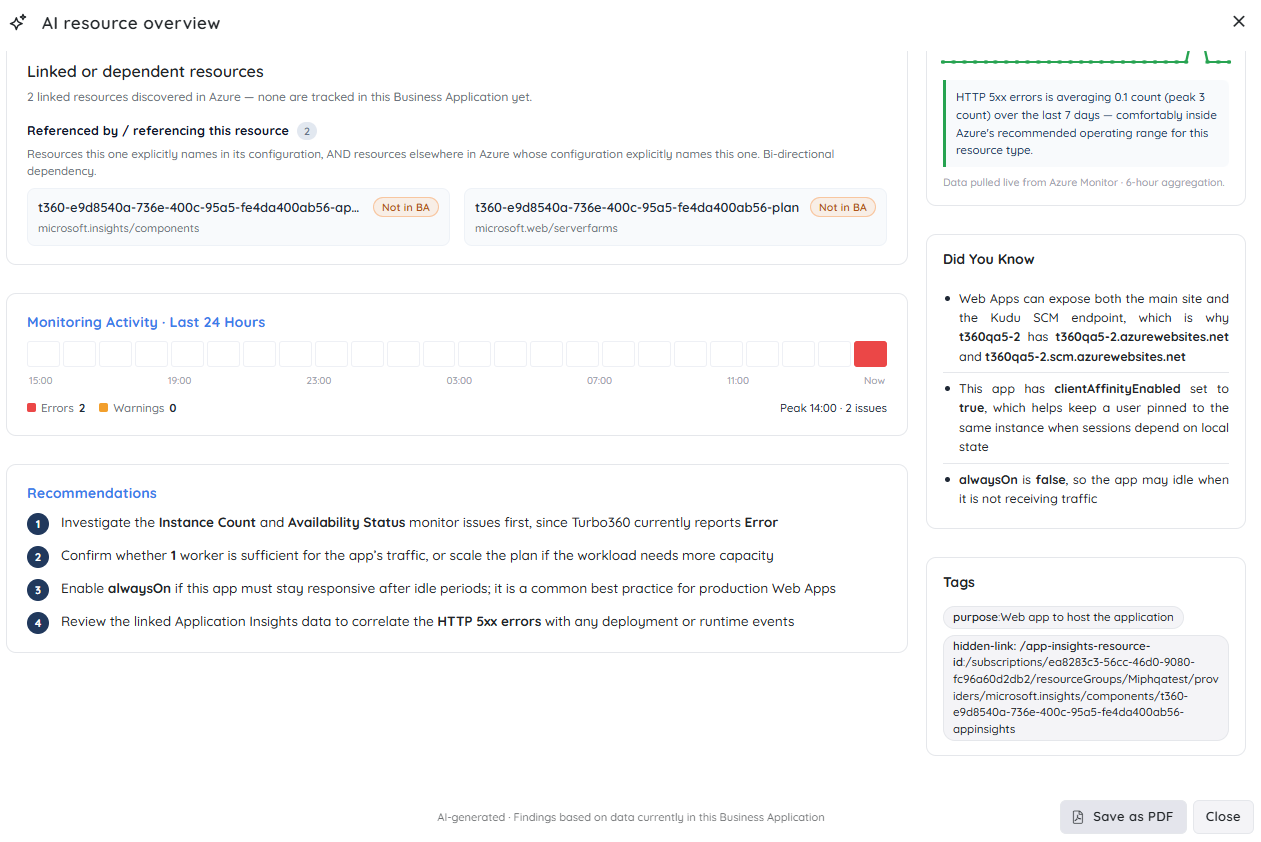
Task: Click the Linked or dependent resources heading
Action: (145, 72)
